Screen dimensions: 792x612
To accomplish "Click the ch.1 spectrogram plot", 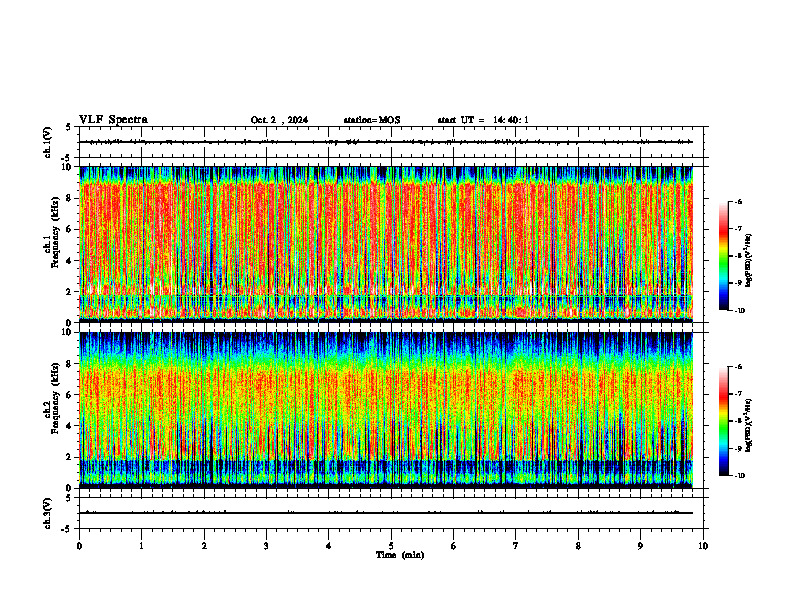I will [x=386, y=244].
